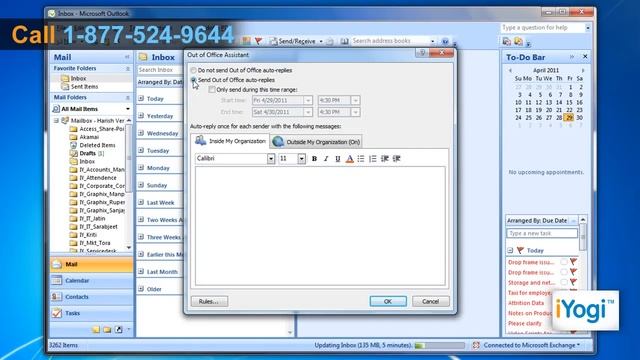Image resolution: width=640 pixels, height=360 pixels.
Task: Click the Search Inbox field
Action: (160, 70)
